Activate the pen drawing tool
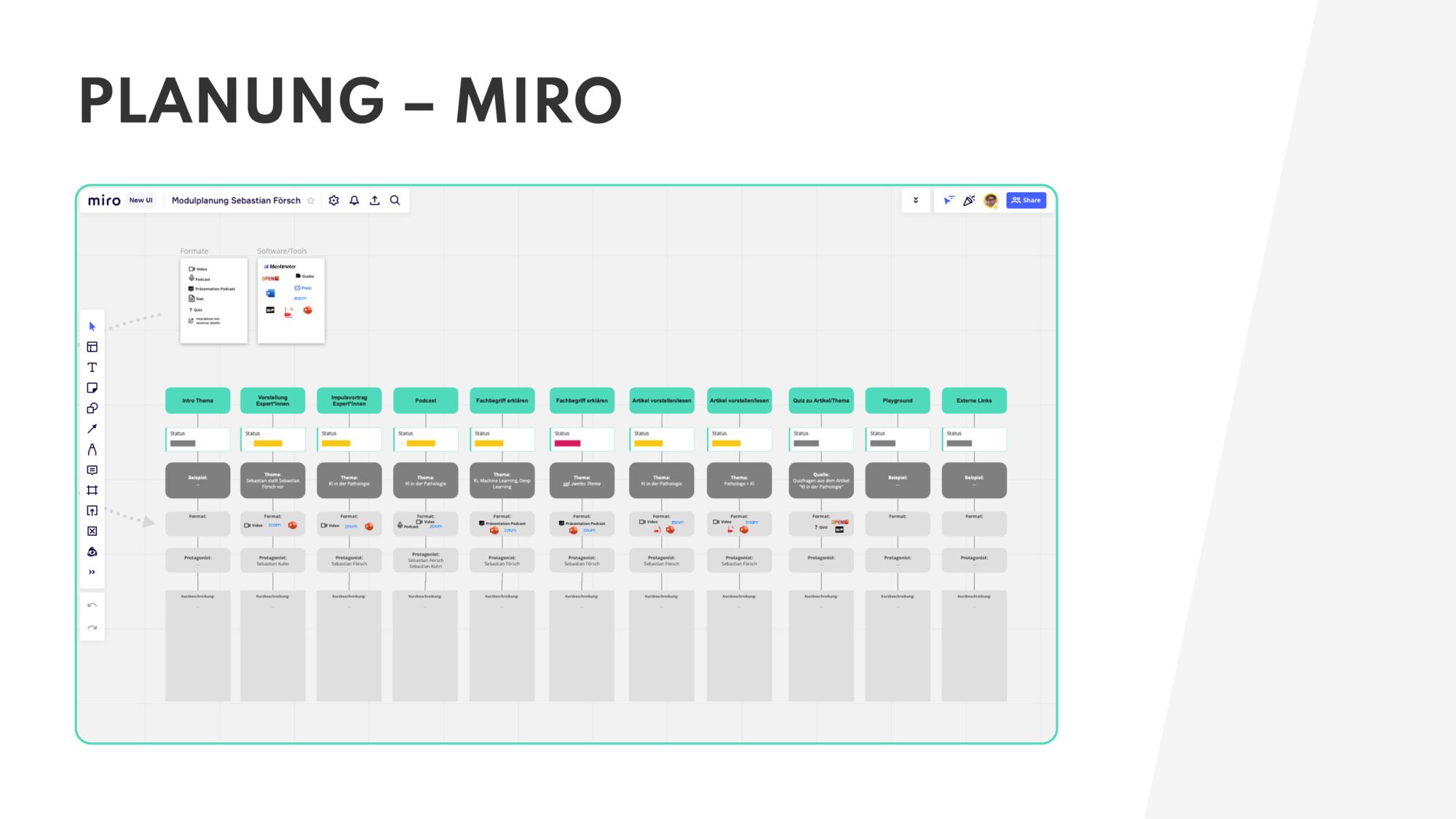This screenshot has height=819, width=1456. coord(92,449)
